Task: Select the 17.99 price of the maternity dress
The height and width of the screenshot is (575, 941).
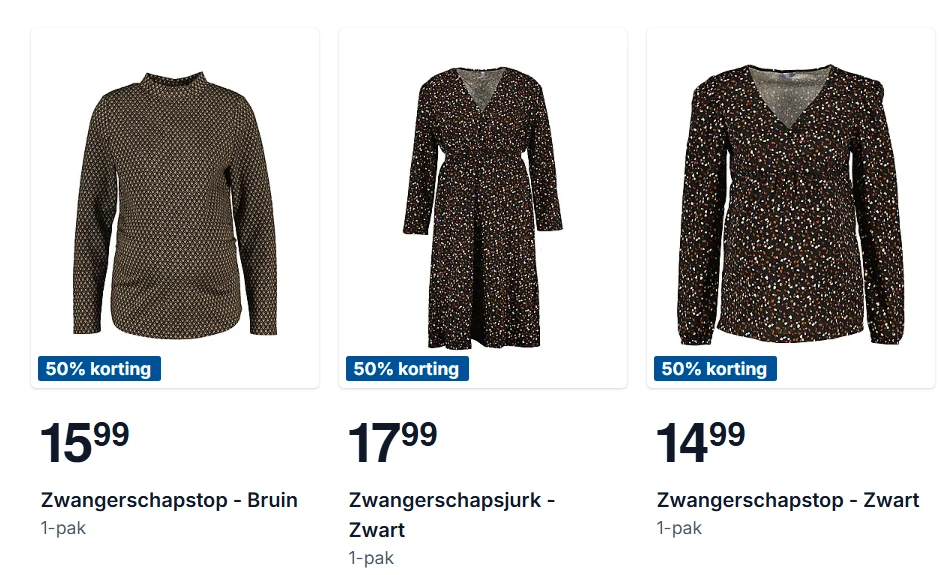Action: [392, 442]
